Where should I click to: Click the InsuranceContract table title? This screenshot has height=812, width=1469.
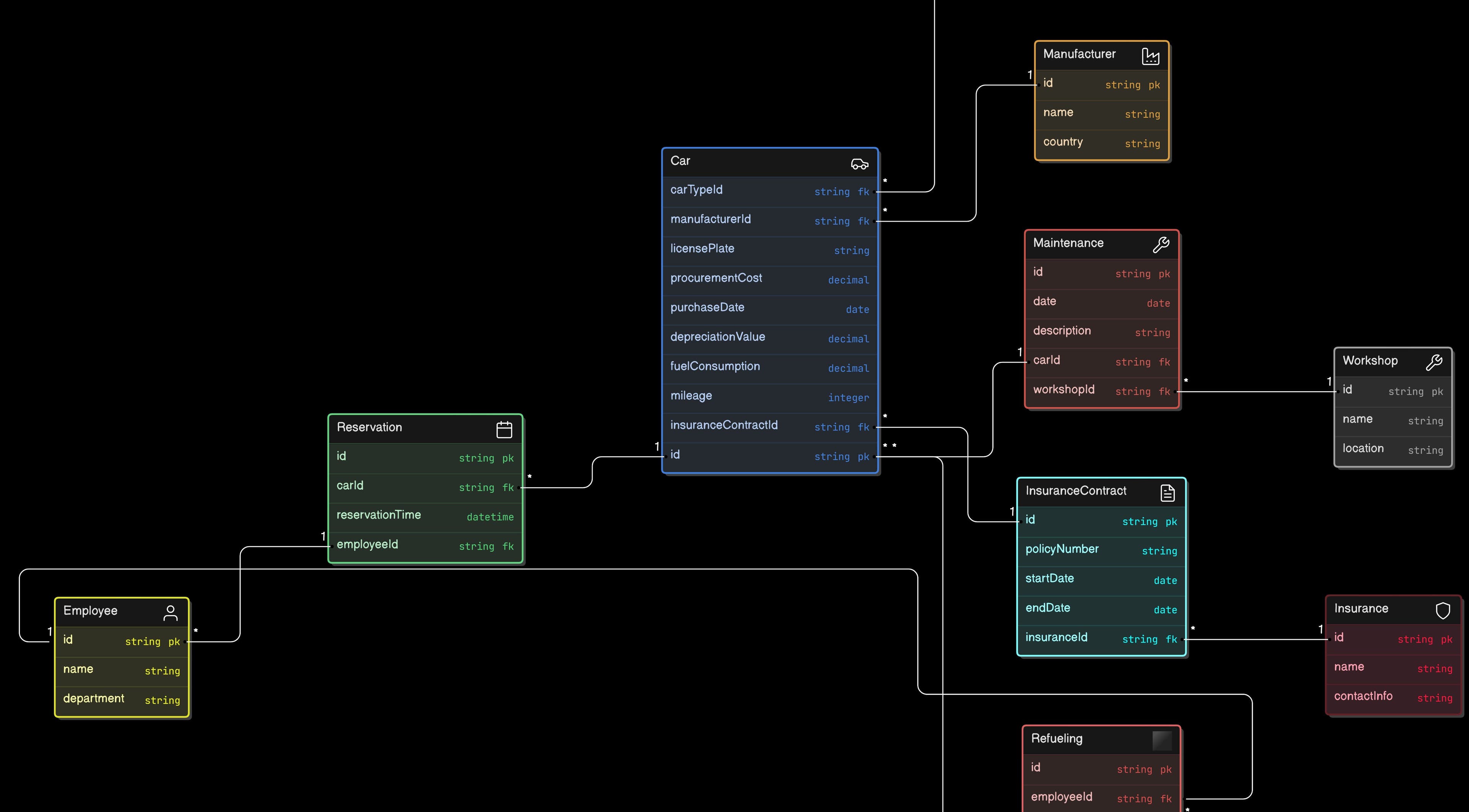tap(1076, 491)
